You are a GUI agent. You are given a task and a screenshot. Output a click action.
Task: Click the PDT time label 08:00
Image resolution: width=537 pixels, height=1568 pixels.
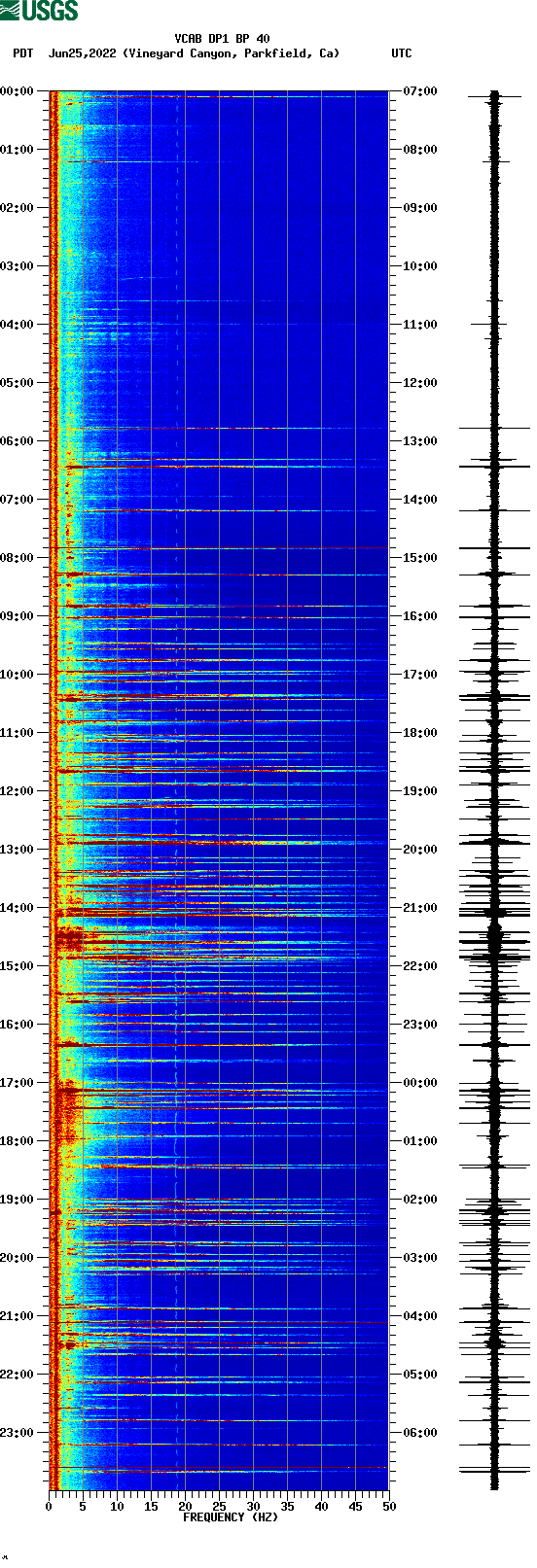tap(17, 558)
